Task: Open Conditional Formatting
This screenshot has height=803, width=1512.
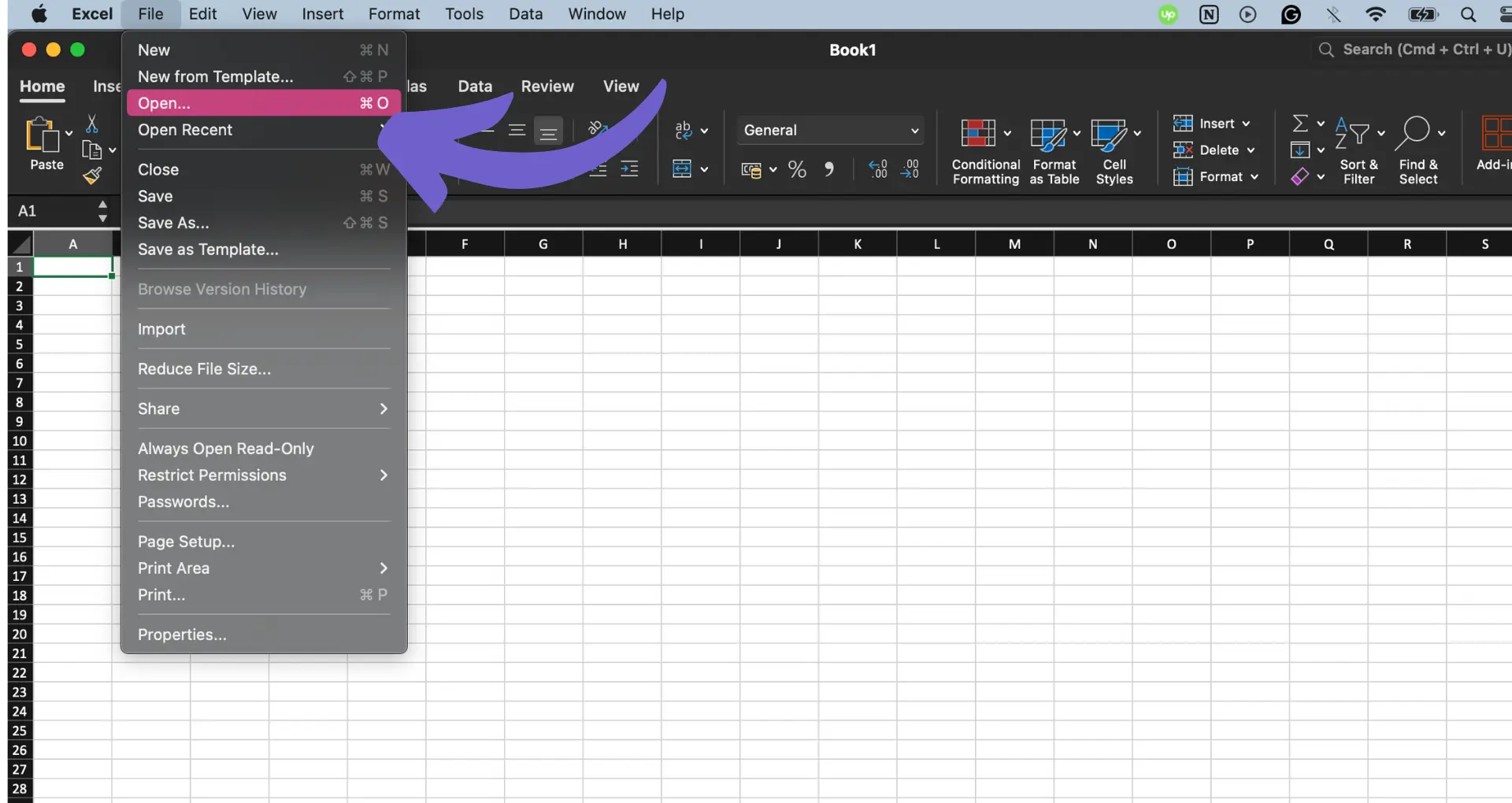Action: click(985, 152)
